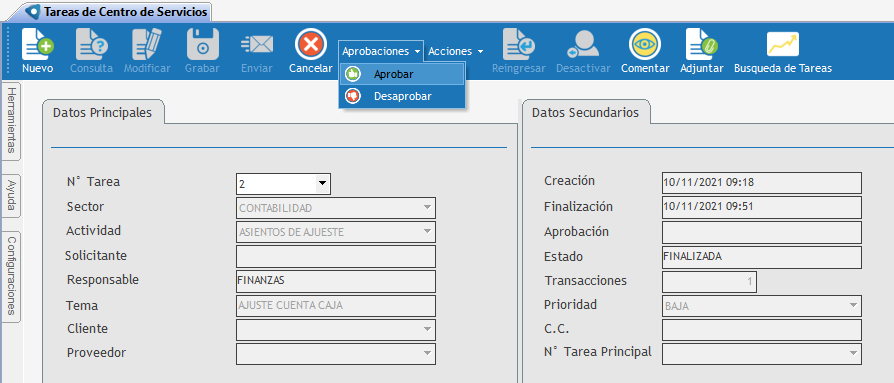Viewport: 894px width, 383px height.
Task: Open Busqueda de Tareas chart icon
Action: (x=783, y=44)
